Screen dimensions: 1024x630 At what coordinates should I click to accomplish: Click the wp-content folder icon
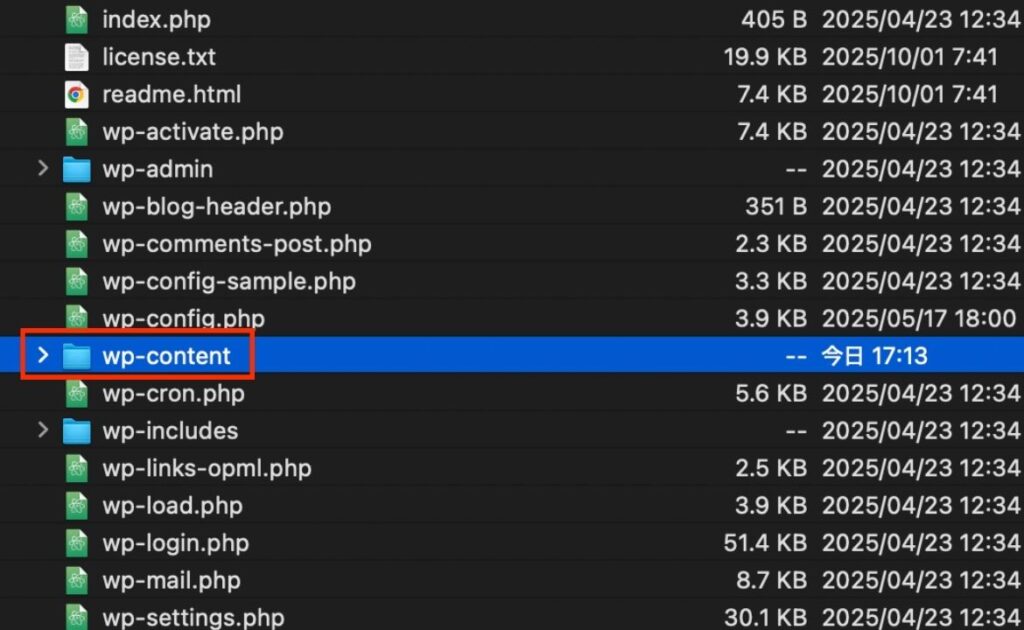(77, 356)
